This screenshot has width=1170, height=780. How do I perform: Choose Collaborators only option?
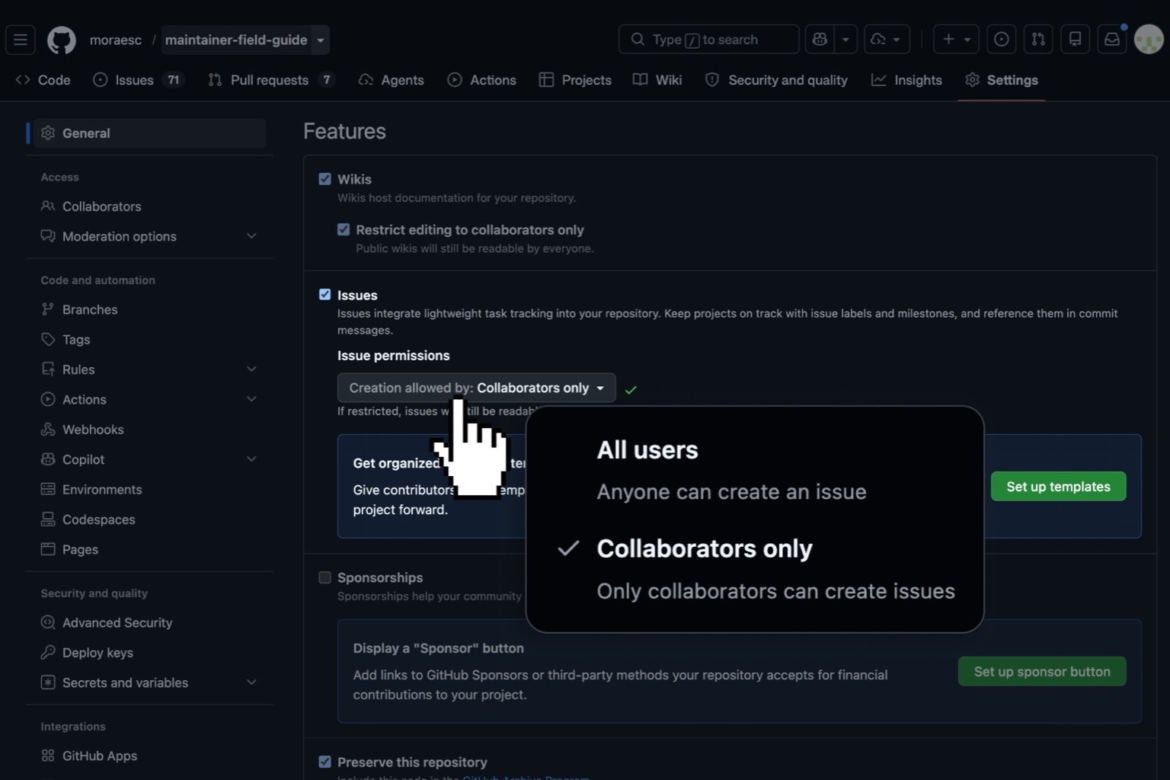click(754, 570)
